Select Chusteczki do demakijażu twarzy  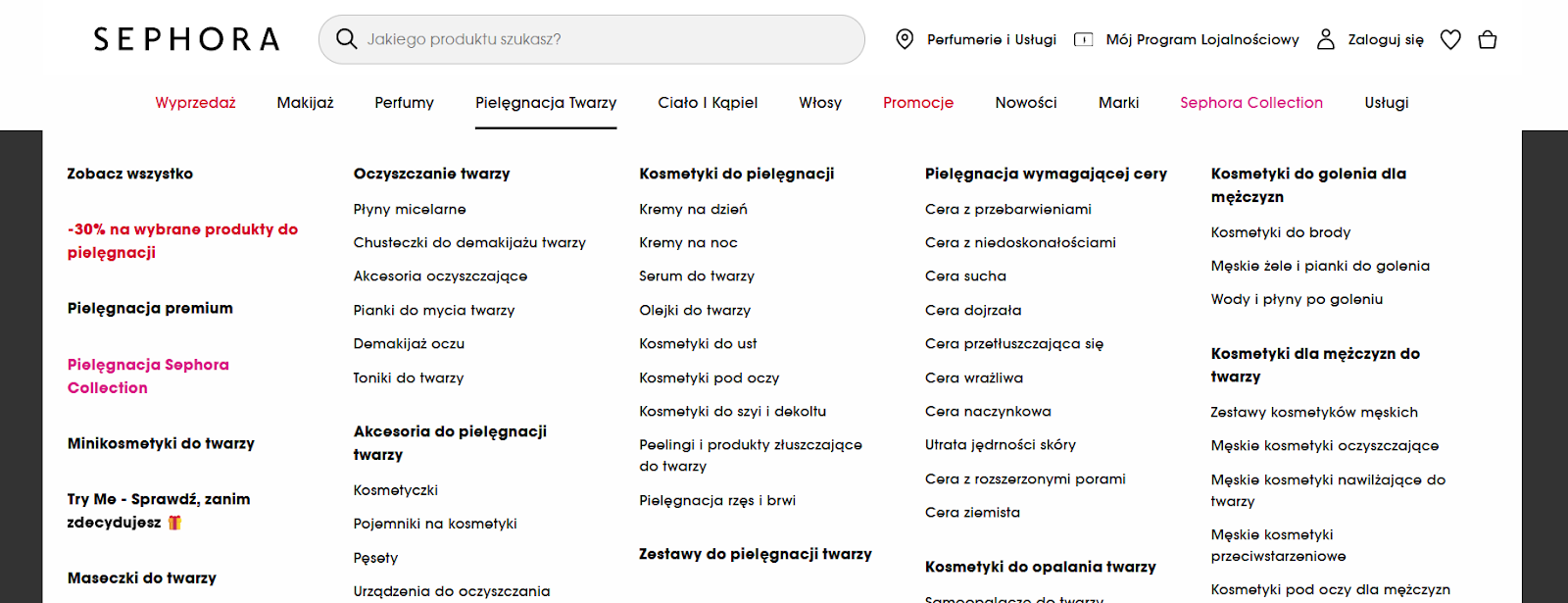coord(469,243)
